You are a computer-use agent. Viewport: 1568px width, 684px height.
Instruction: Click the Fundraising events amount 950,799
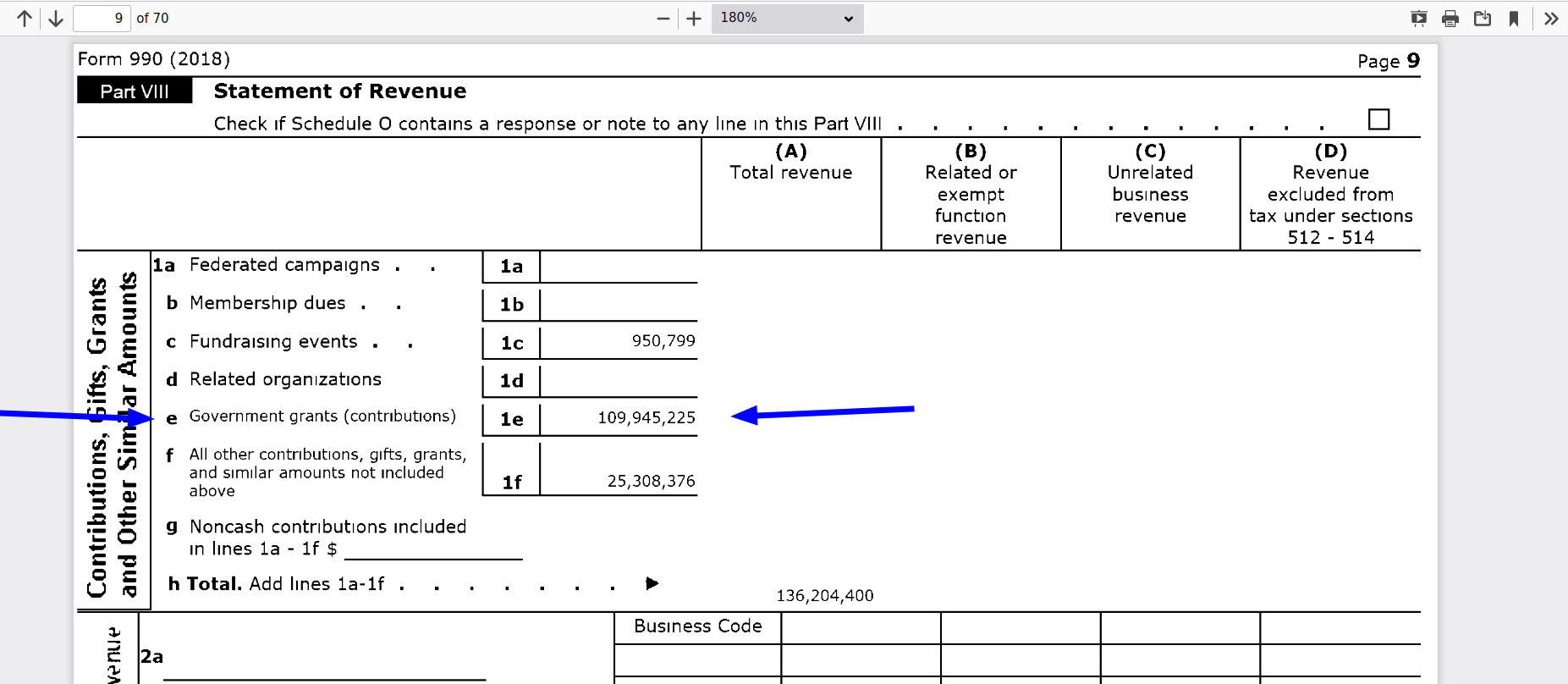pos(663,340)
